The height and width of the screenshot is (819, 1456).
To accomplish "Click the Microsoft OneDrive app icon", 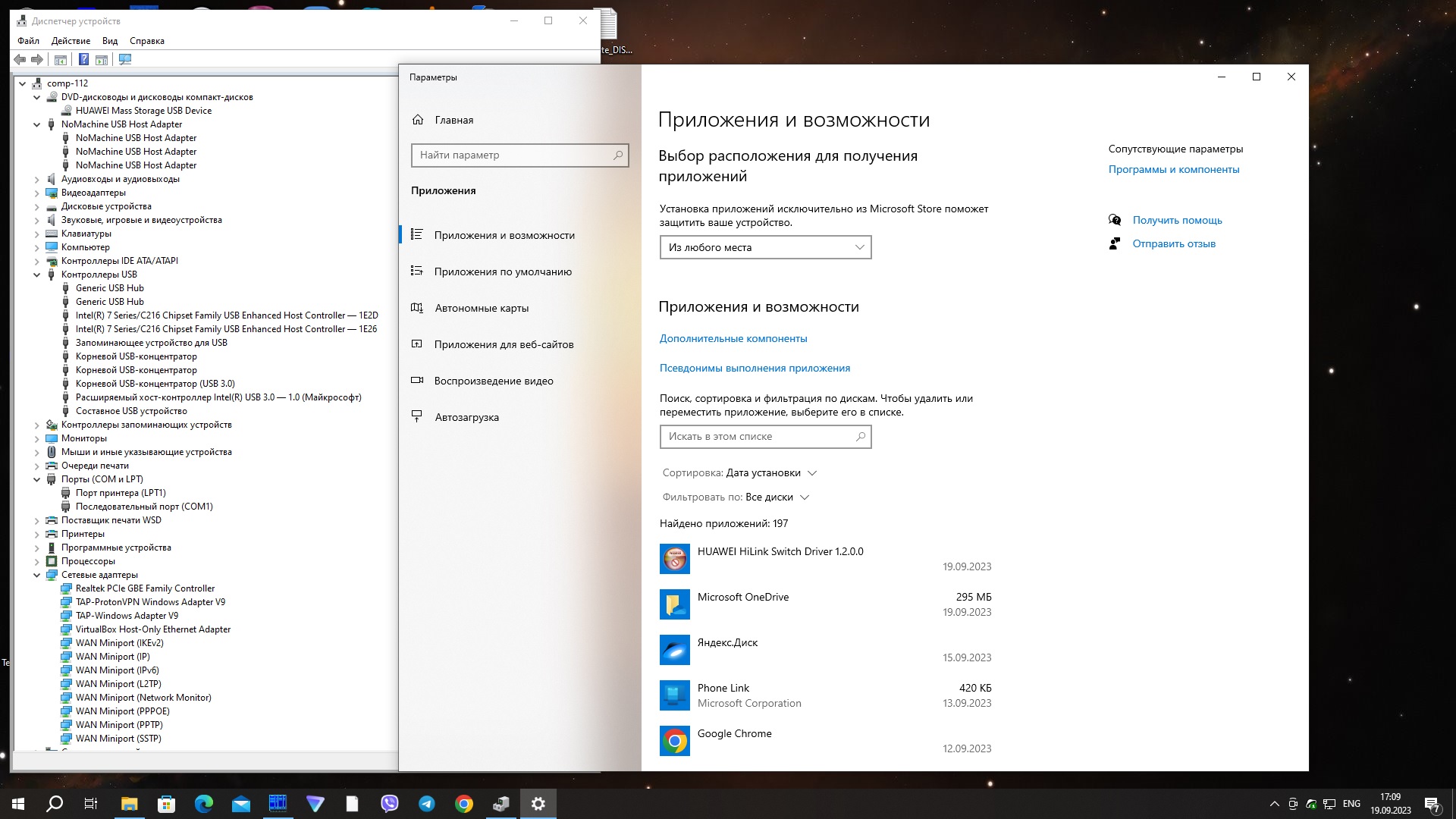I will tap(675, 604).
